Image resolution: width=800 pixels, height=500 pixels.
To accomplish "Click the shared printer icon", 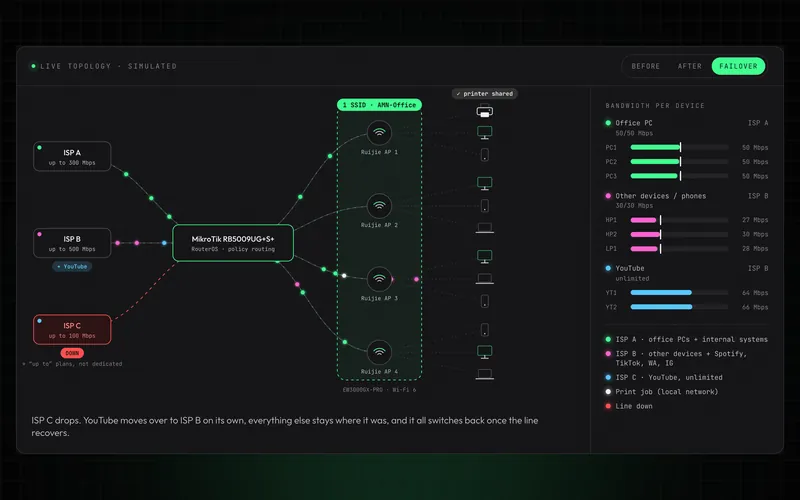I will 485,111.
